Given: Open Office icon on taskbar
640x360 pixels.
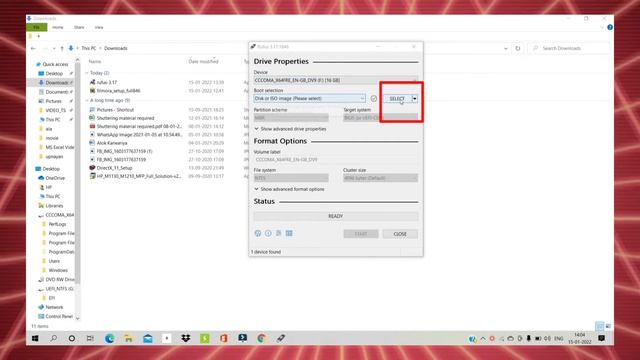Looking at the screenshot, I should [224, 338].
